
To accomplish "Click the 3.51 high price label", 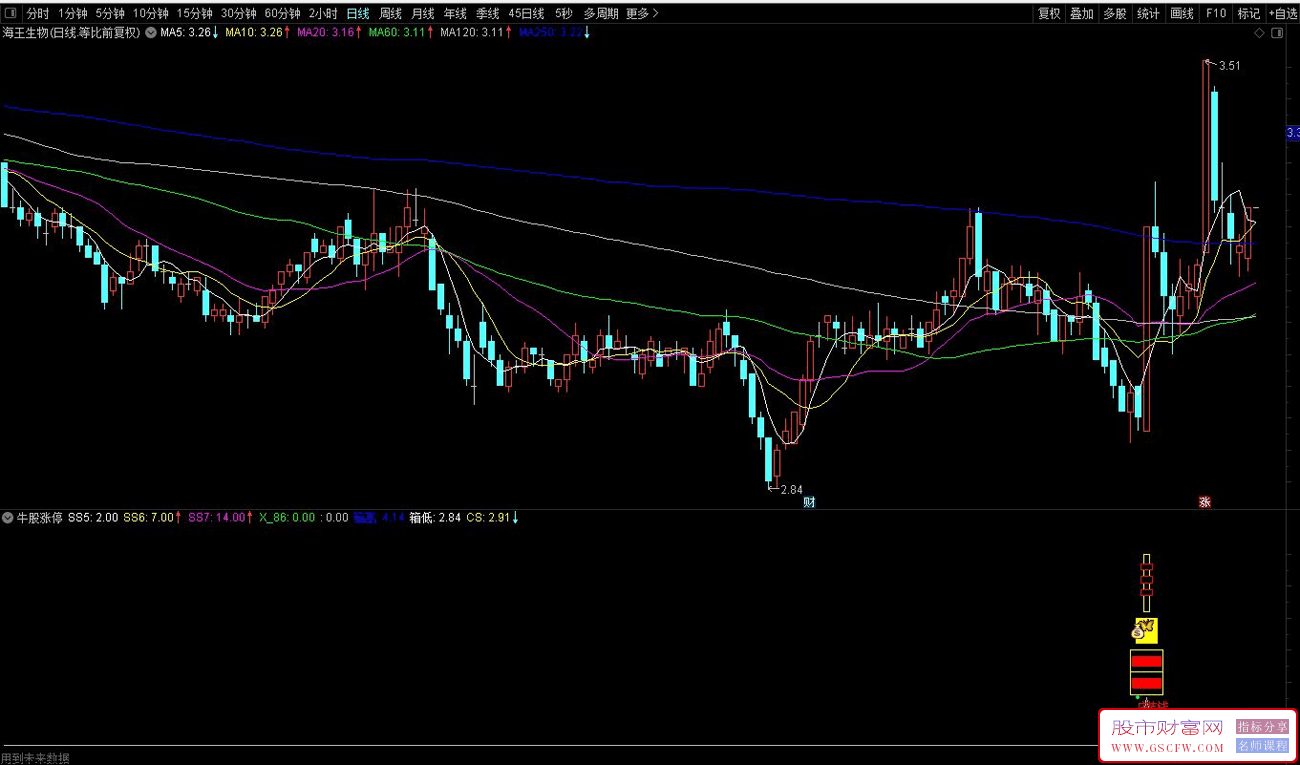I will pos(1230,66).
